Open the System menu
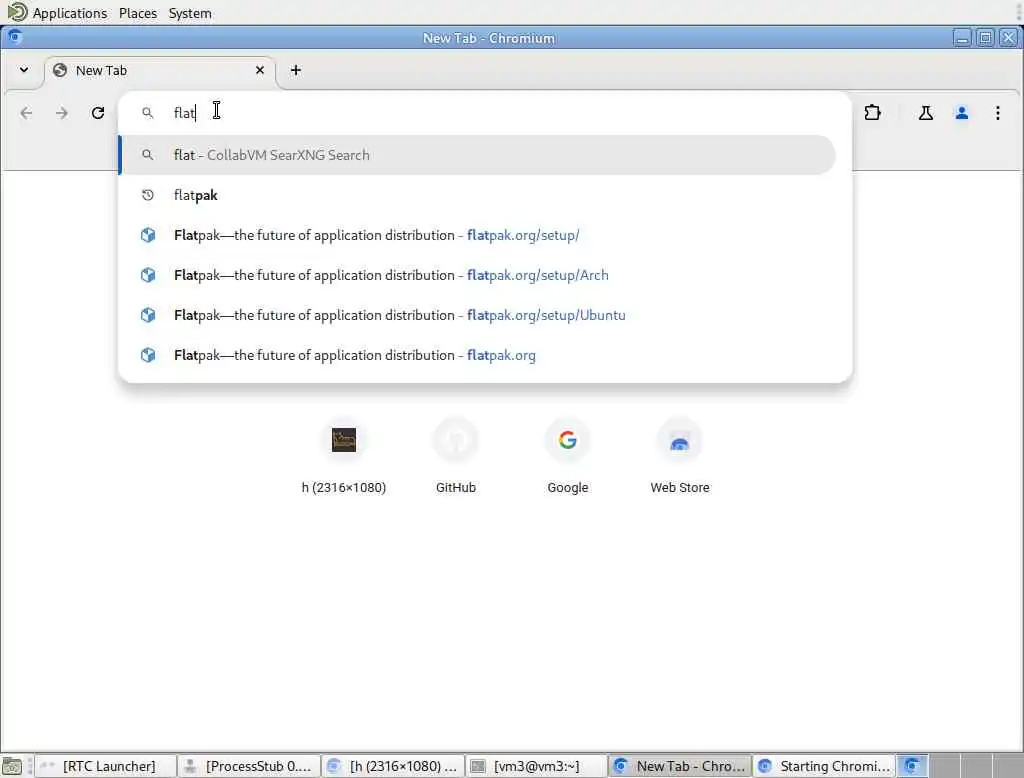 (190, 13)
